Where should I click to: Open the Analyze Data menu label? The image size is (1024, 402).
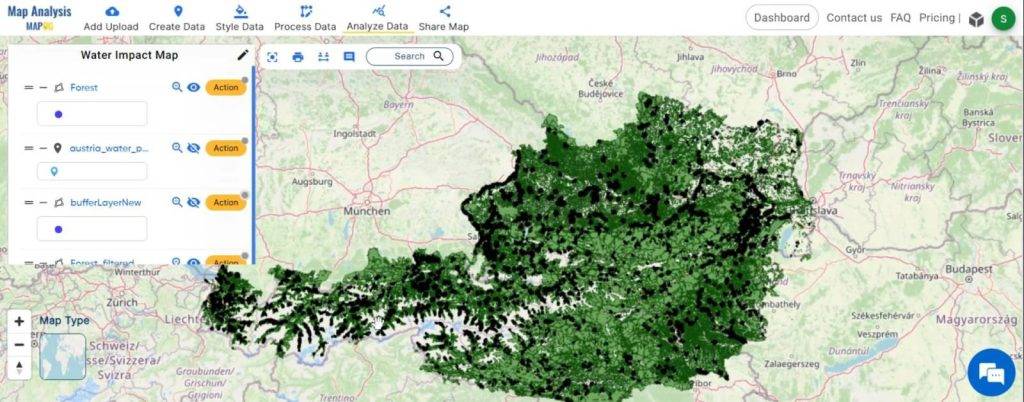click(377, 27)
